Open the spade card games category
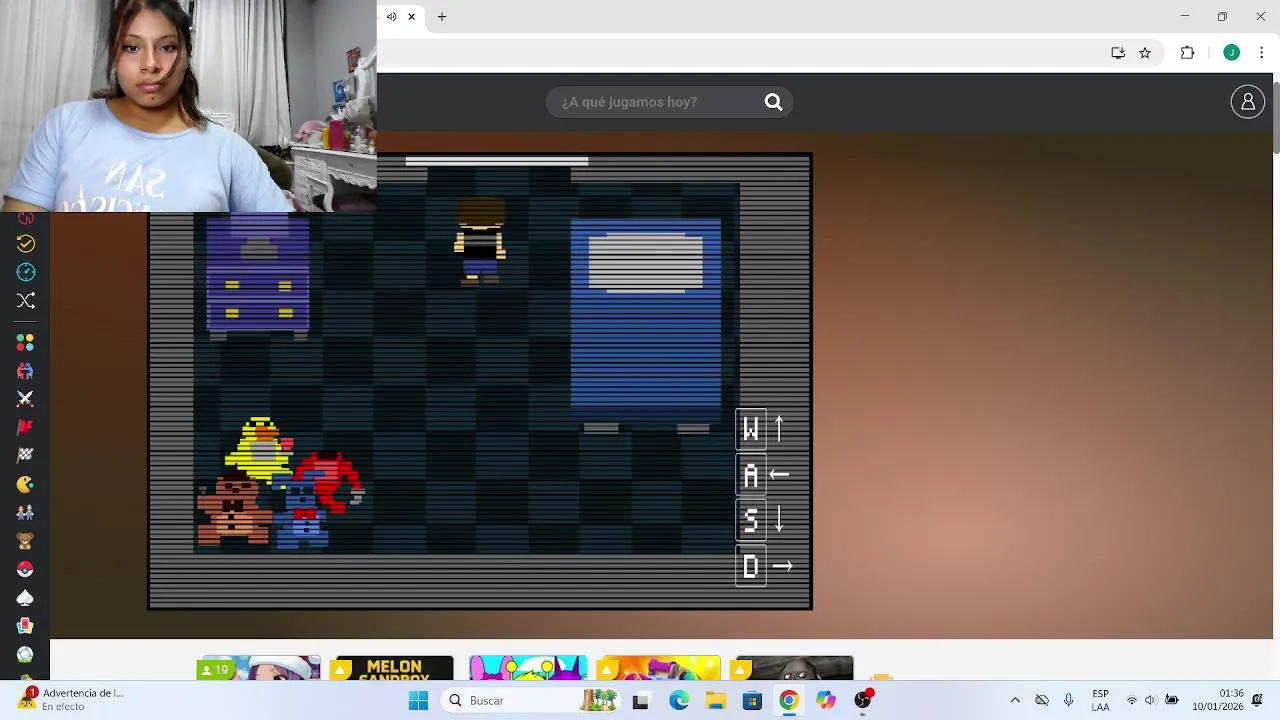Viewport: 1280px width, 720px height. (26, 598)
